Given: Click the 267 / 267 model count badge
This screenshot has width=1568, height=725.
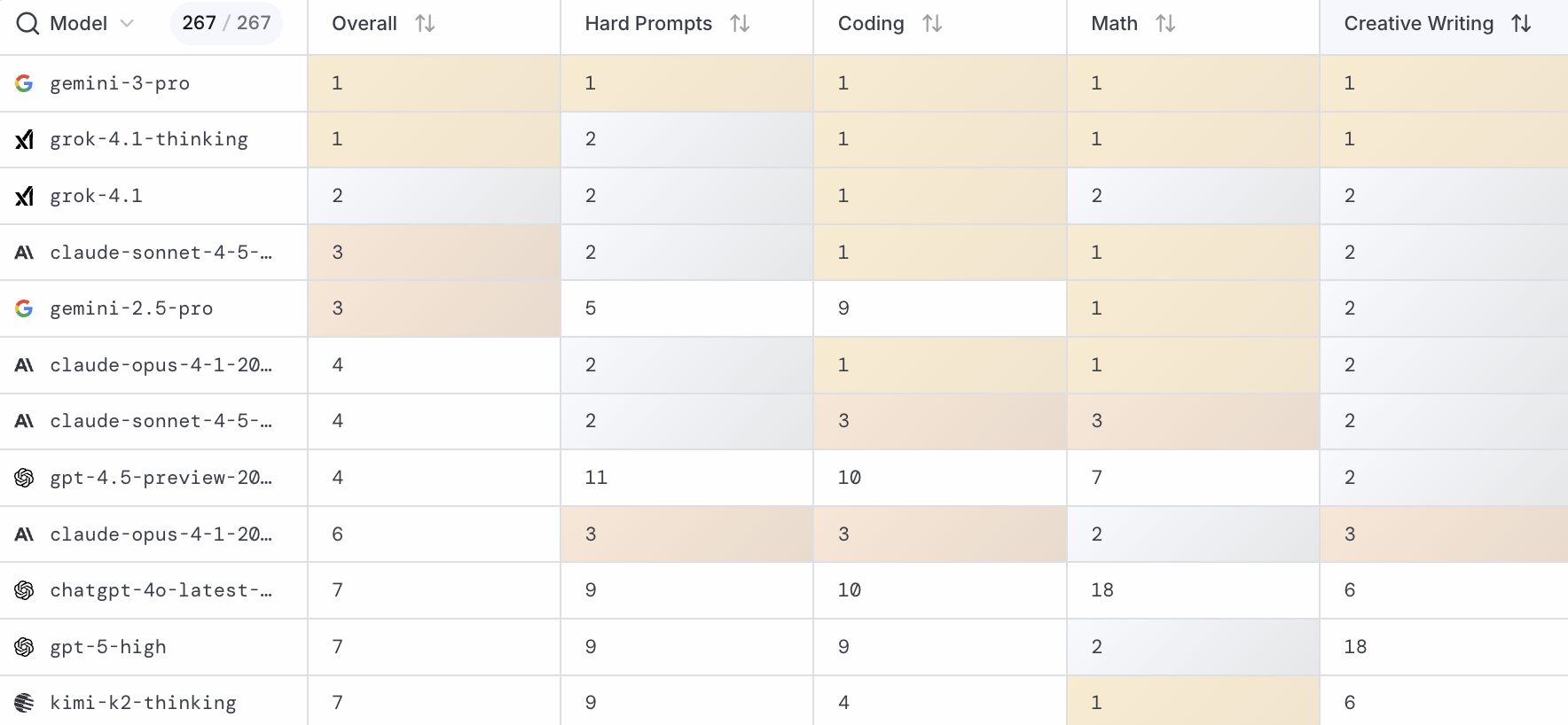Looking at the screenshot, I should [x=226, y=24].
